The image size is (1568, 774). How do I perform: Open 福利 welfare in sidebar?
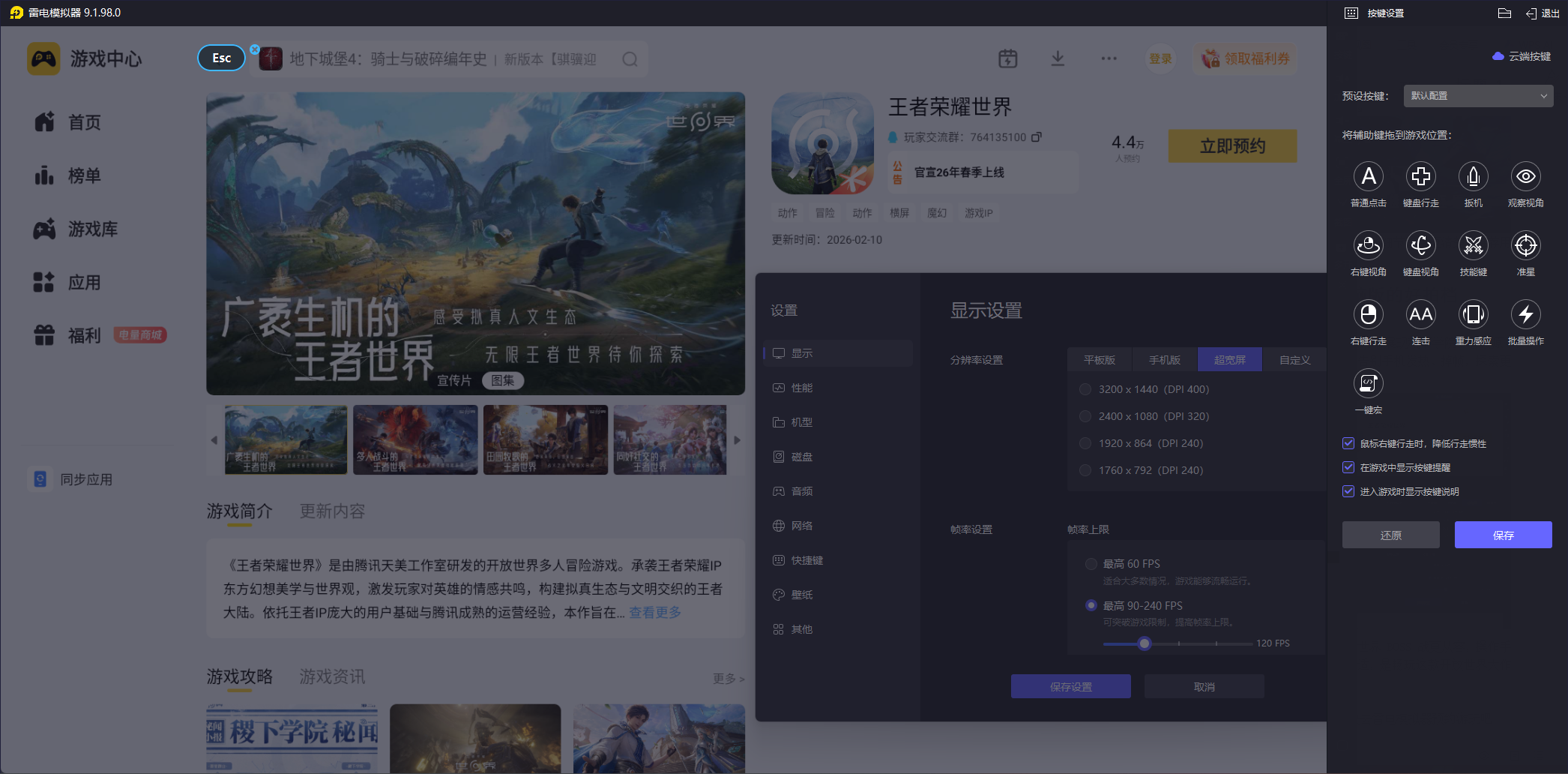(x=67, y=335)
